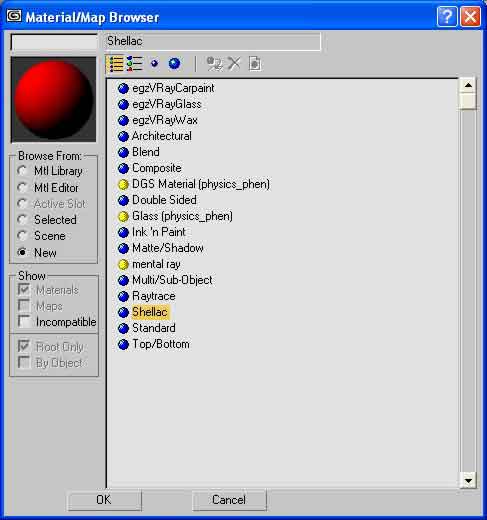Click Clear Material Library page icon

coord(255,64)
